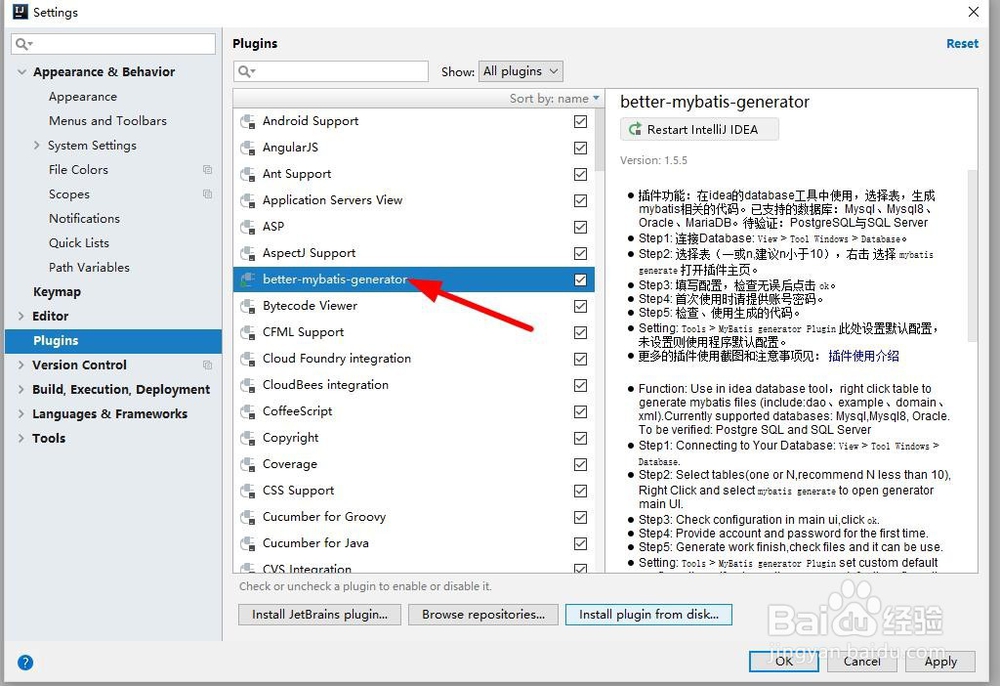
Task: Click the settings sidebar search magnifier icon
Action: [23, 44]
